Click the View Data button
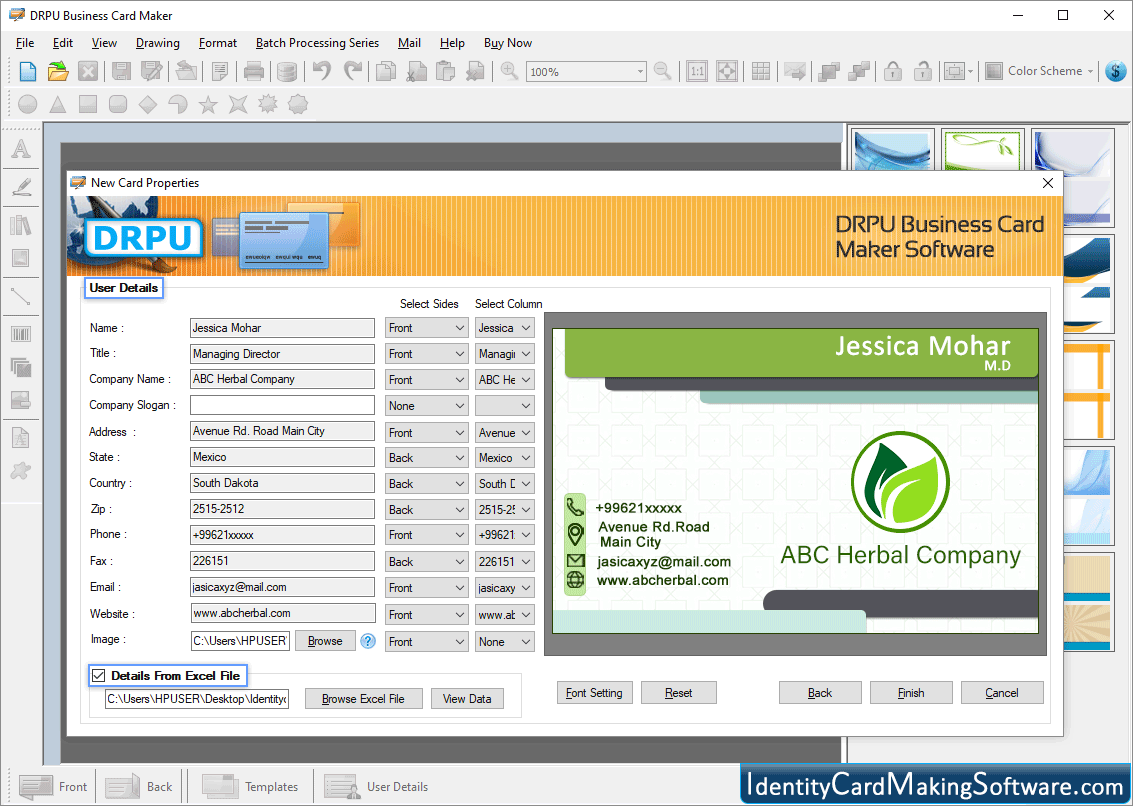Screen dimensions: 1133x806 tap(467, 699)
